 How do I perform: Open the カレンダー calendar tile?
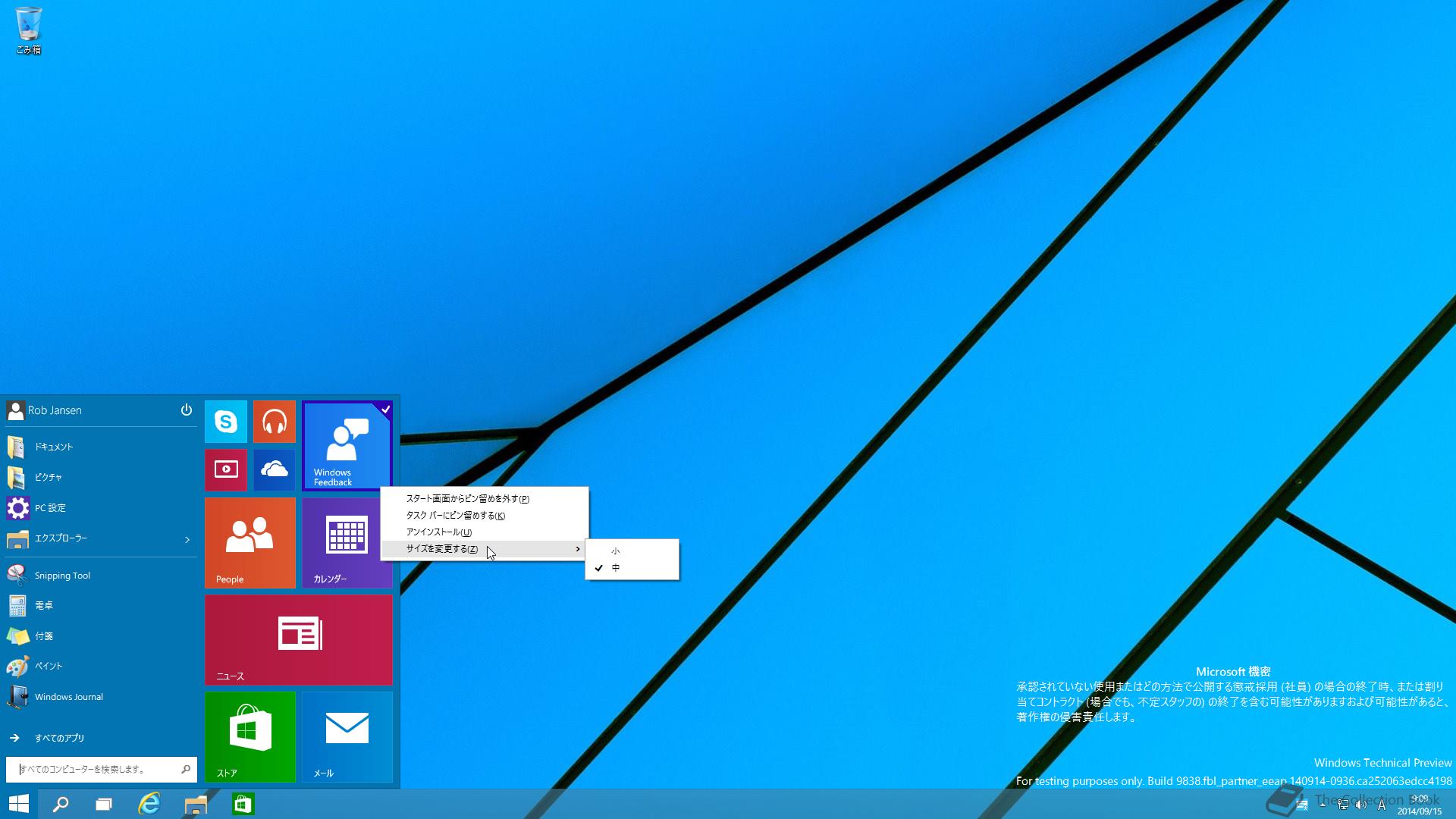(x=347, y=543)
